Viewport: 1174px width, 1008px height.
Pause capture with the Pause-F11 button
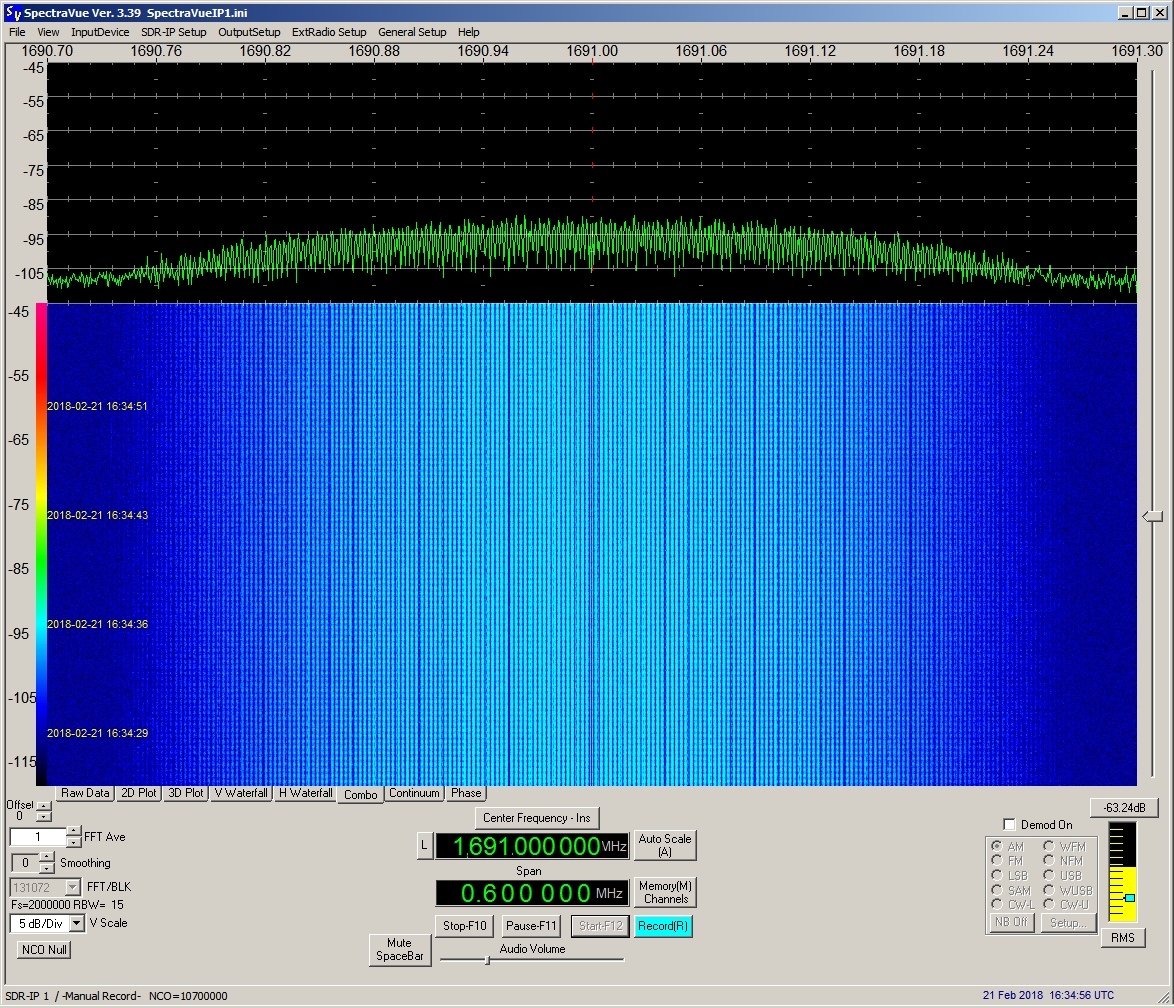[531, 926]
